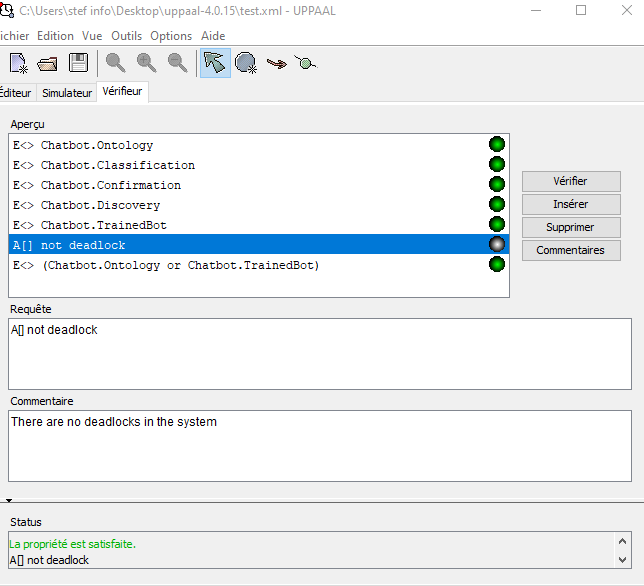Viewport: 644px width, 586px height.
Task: Open the Vue menu
Action: (x=92, y=36)
